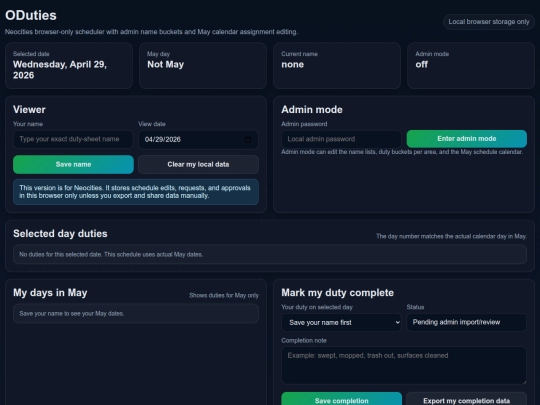540x405 pixels.
Task: Click Export my completion data button
Action: pyautogui.click(x=467, y=399)
